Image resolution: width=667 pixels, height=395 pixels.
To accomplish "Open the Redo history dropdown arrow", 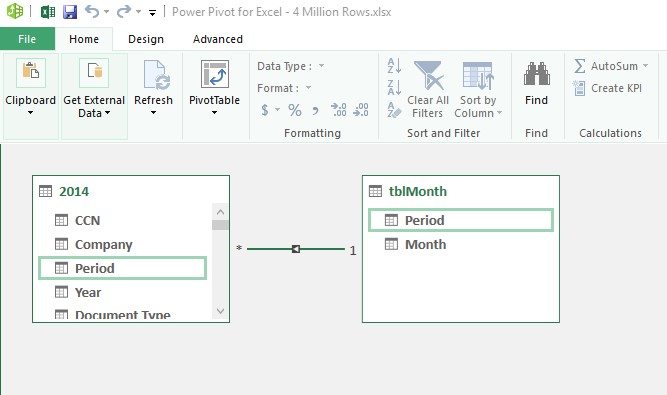I will pos(138,12).
